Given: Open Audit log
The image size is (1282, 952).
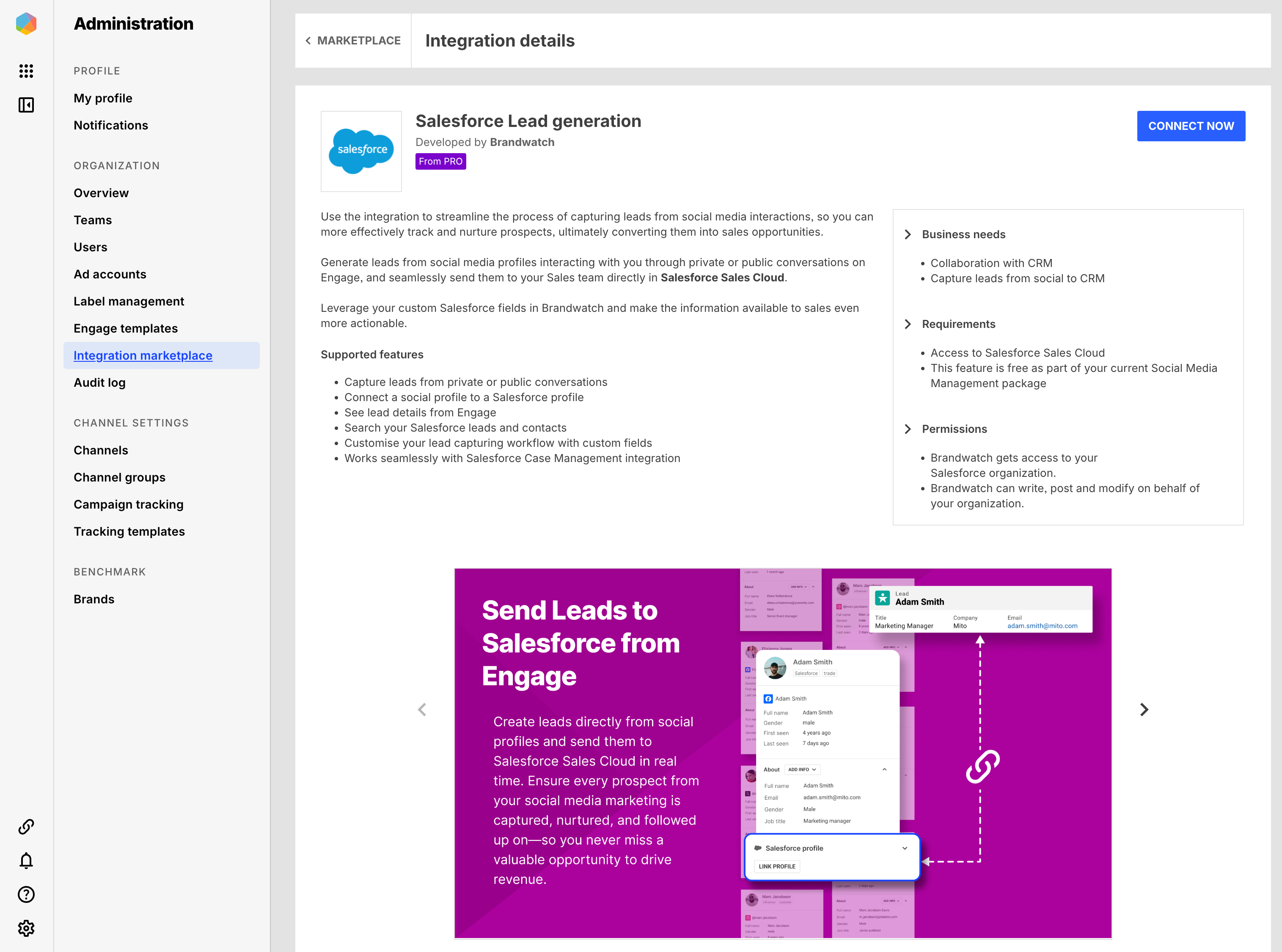Looking at the screenshot, I should pos(100,382).
